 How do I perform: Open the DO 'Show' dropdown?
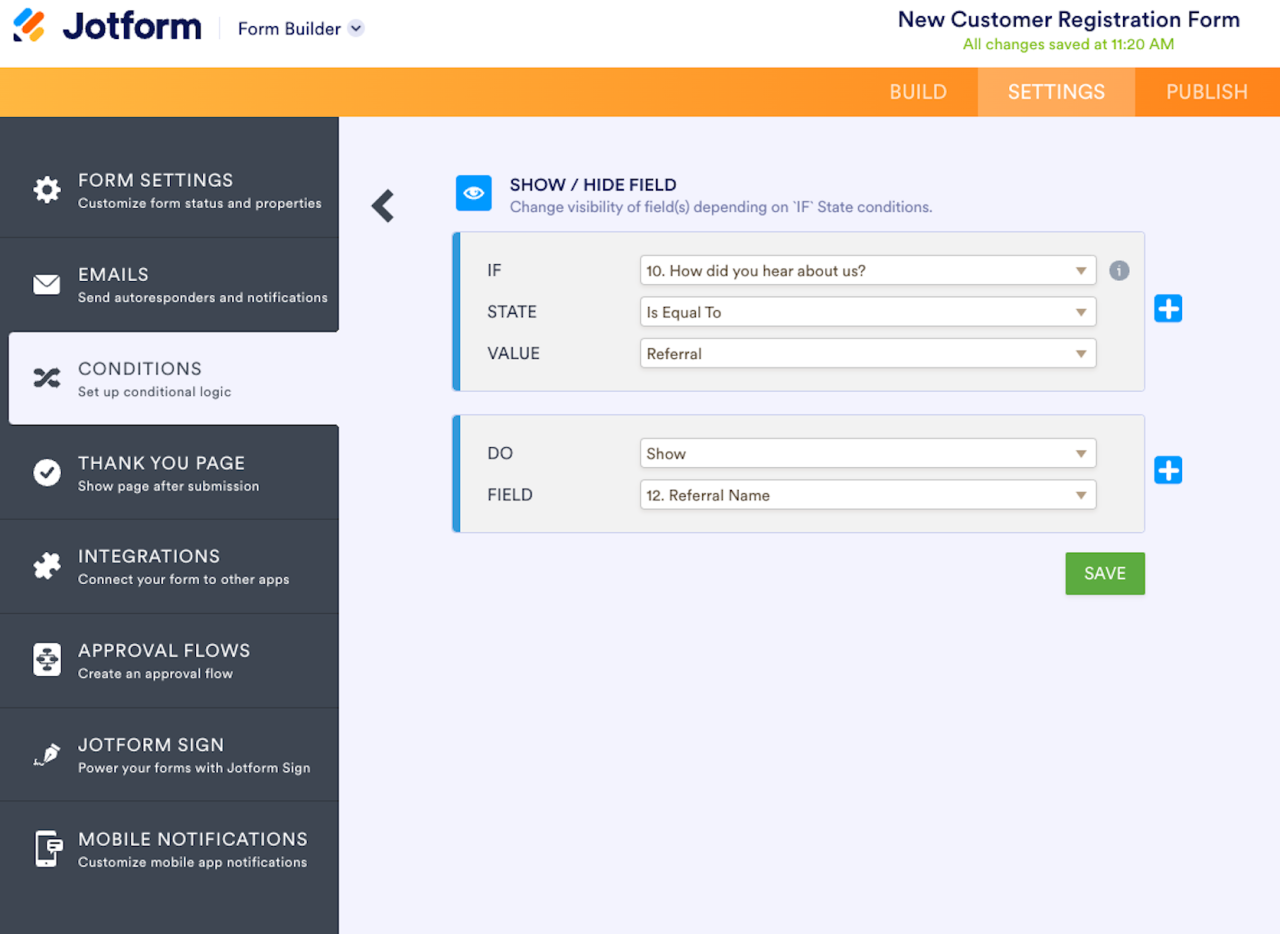[868, 453]
